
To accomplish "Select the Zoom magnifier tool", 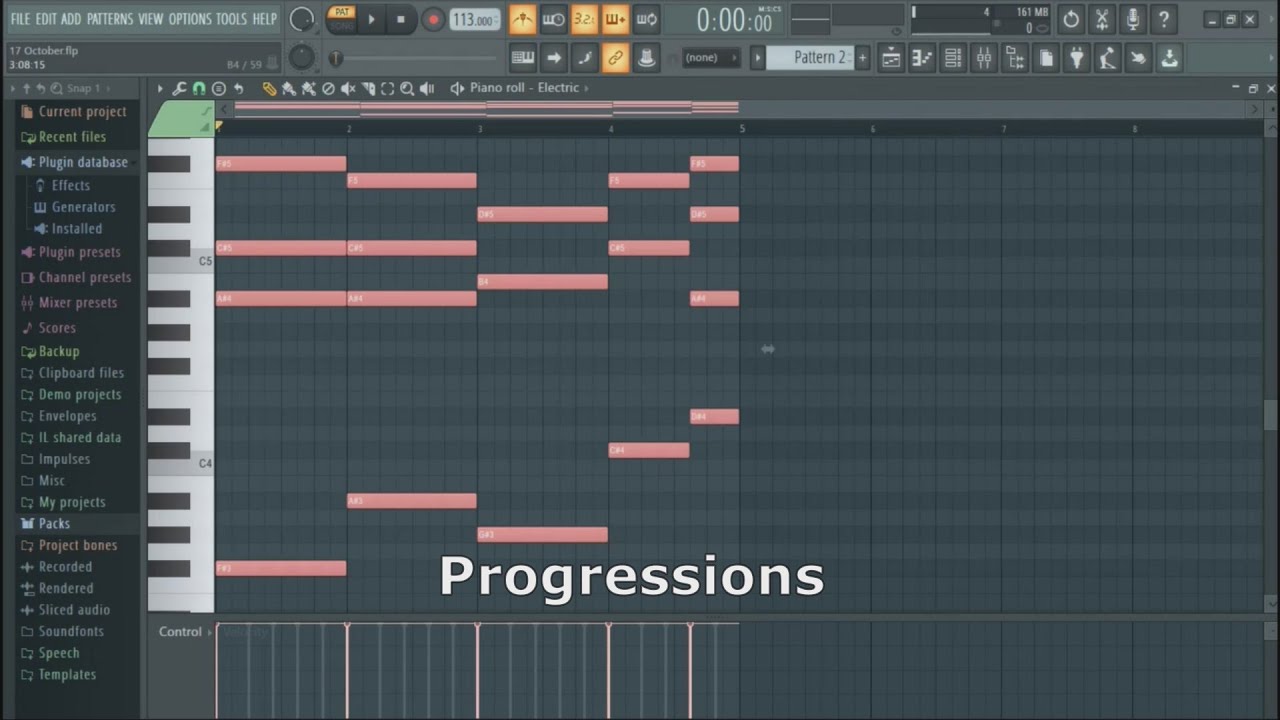I will (x=407, y=88).
